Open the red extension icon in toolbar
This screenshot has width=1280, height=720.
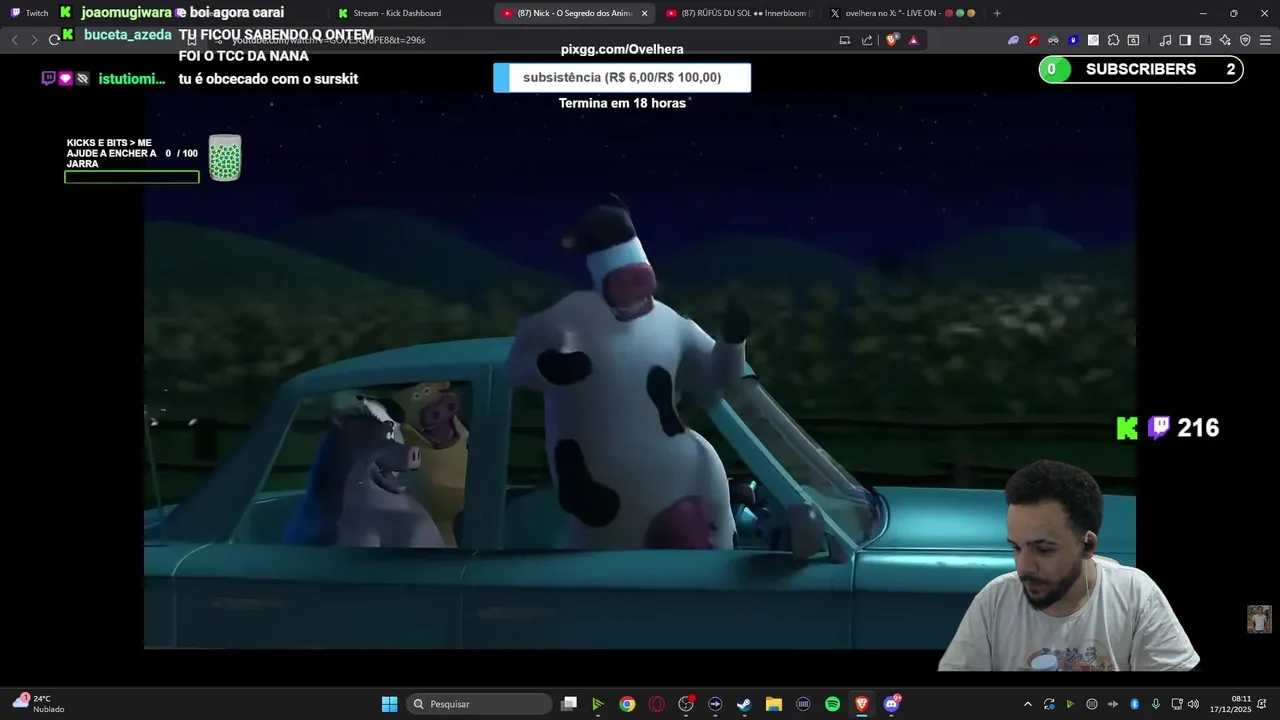[1033, 40]
